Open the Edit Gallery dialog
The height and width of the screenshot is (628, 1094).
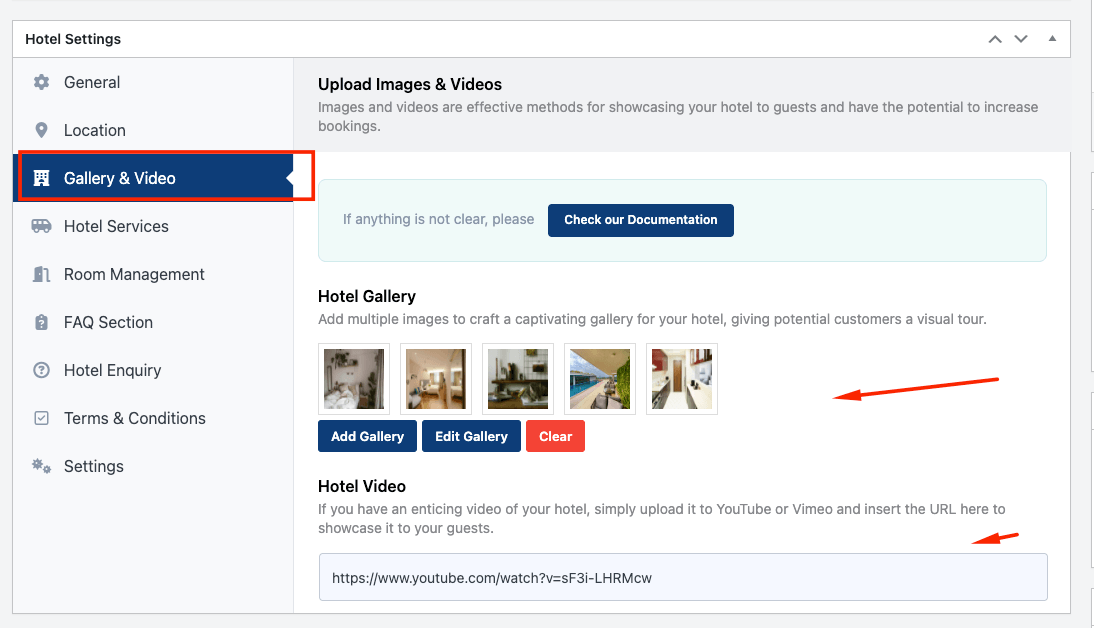click(x=471, y=436)
